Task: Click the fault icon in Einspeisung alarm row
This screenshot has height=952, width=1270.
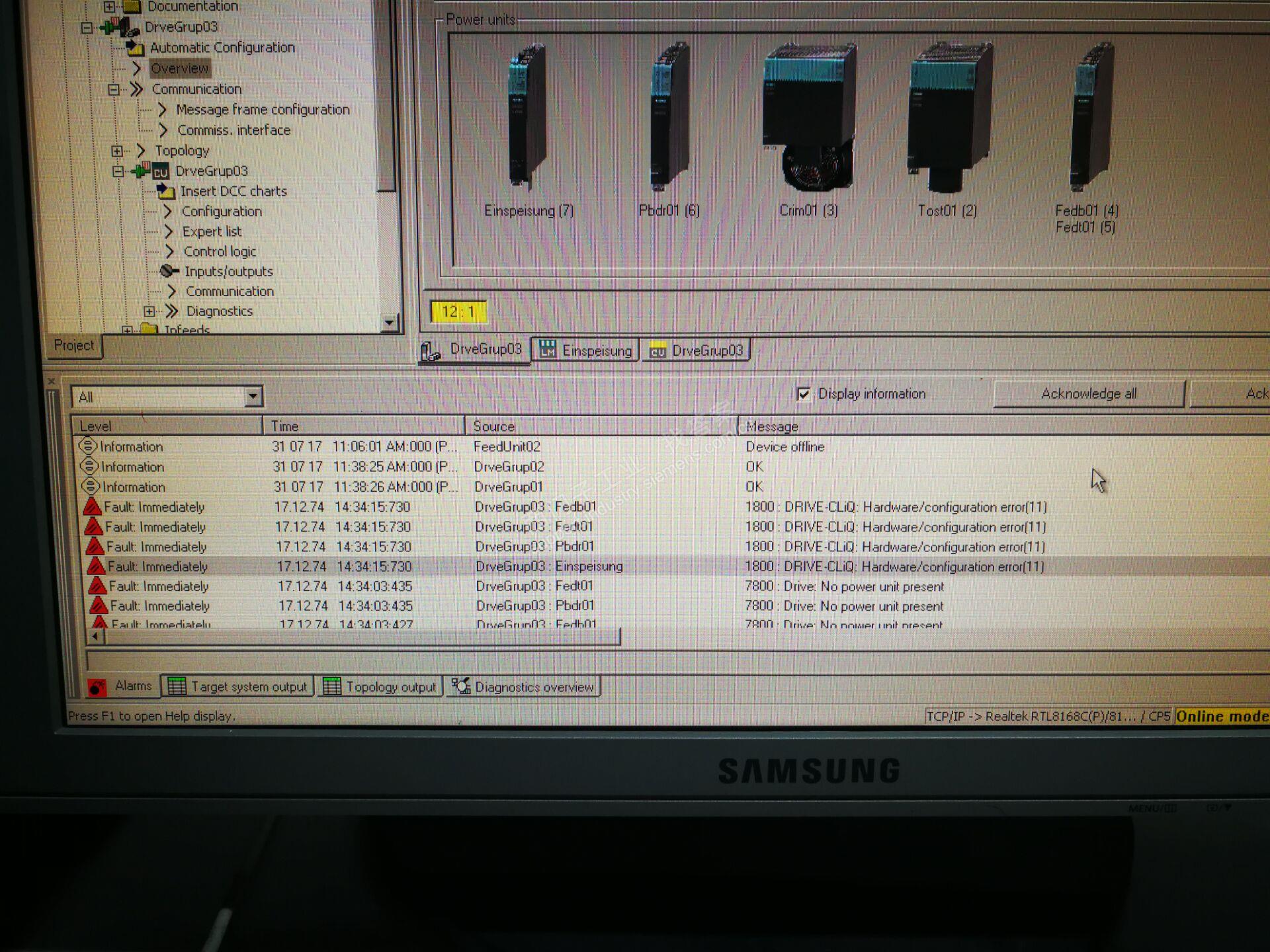Action: (97, 567)
